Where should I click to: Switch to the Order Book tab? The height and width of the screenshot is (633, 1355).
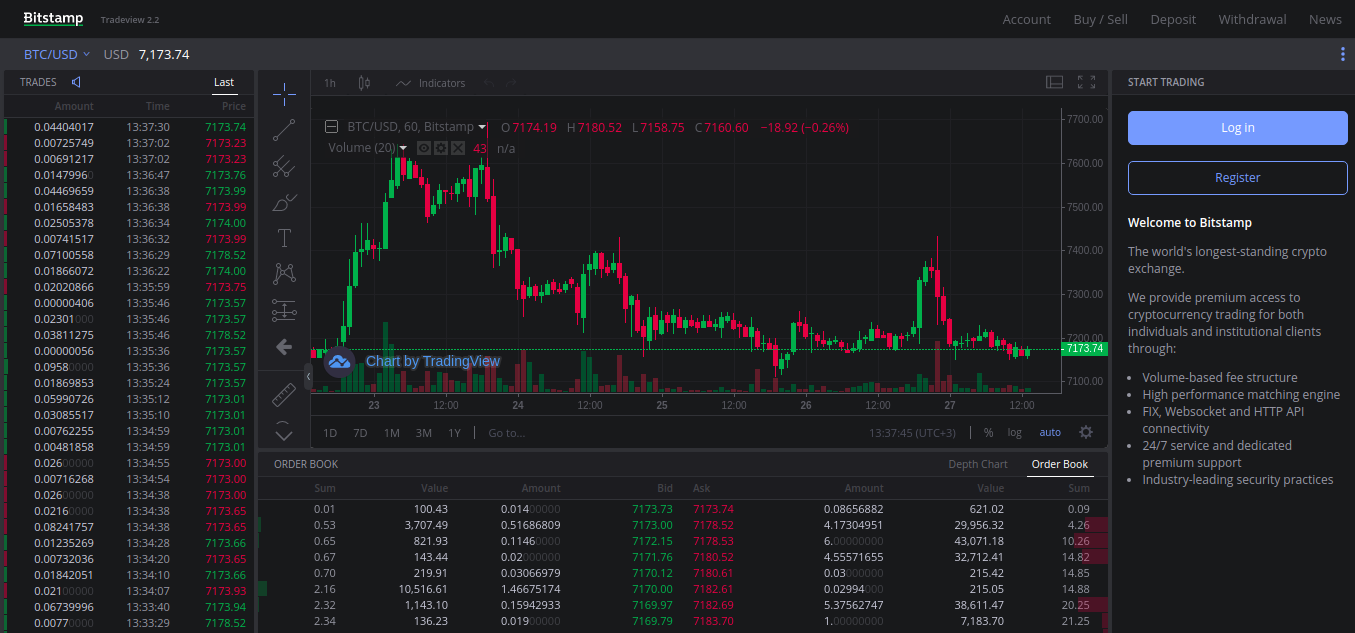click(1060, 464)
